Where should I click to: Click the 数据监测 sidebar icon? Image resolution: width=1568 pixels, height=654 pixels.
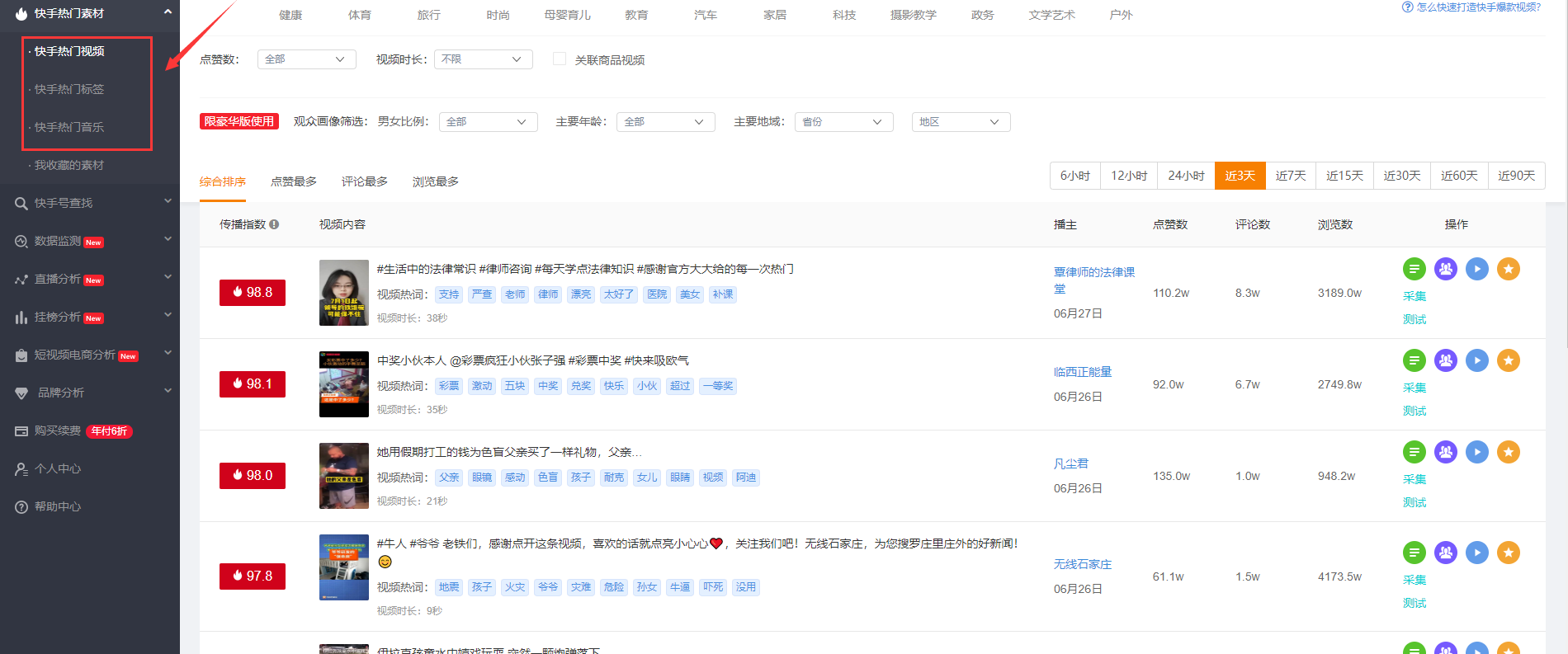(21, 241)
